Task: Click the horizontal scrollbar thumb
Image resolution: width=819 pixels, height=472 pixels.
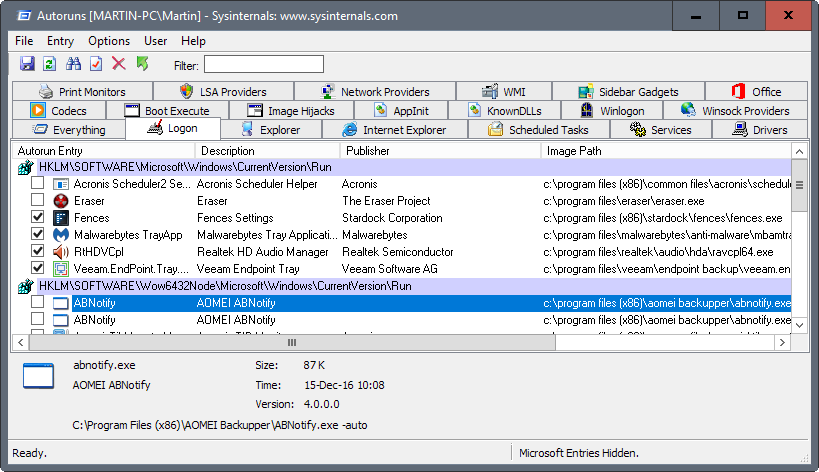Action: (x=292, y=343)
